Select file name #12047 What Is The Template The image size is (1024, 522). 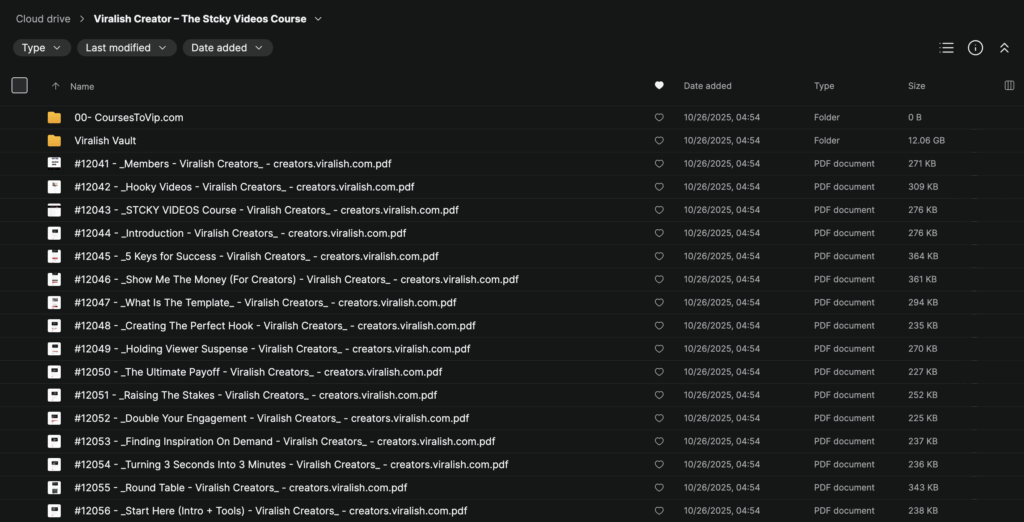point(265,302)
